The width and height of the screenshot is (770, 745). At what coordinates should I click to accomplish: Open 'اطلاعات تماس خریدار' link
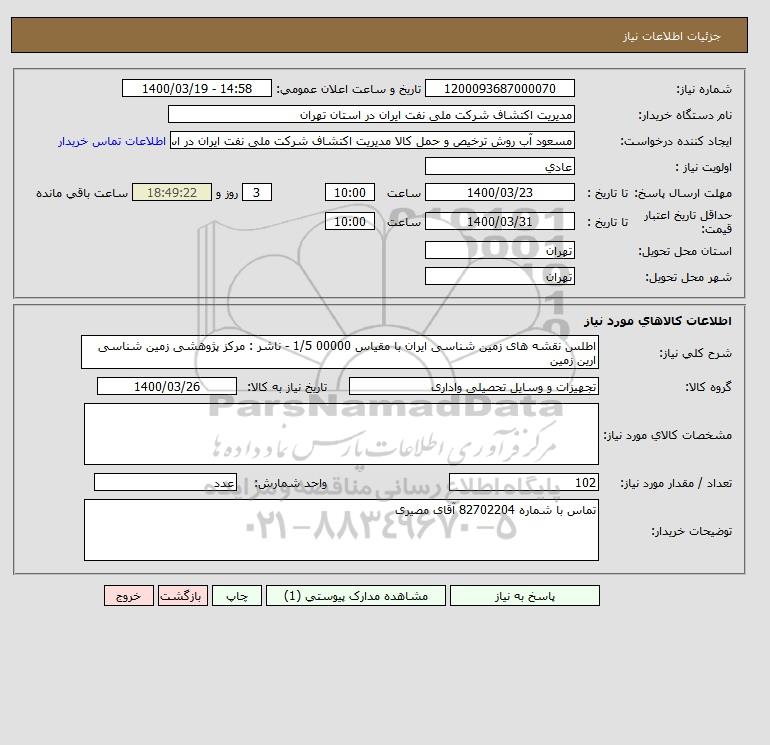[111, 141]
